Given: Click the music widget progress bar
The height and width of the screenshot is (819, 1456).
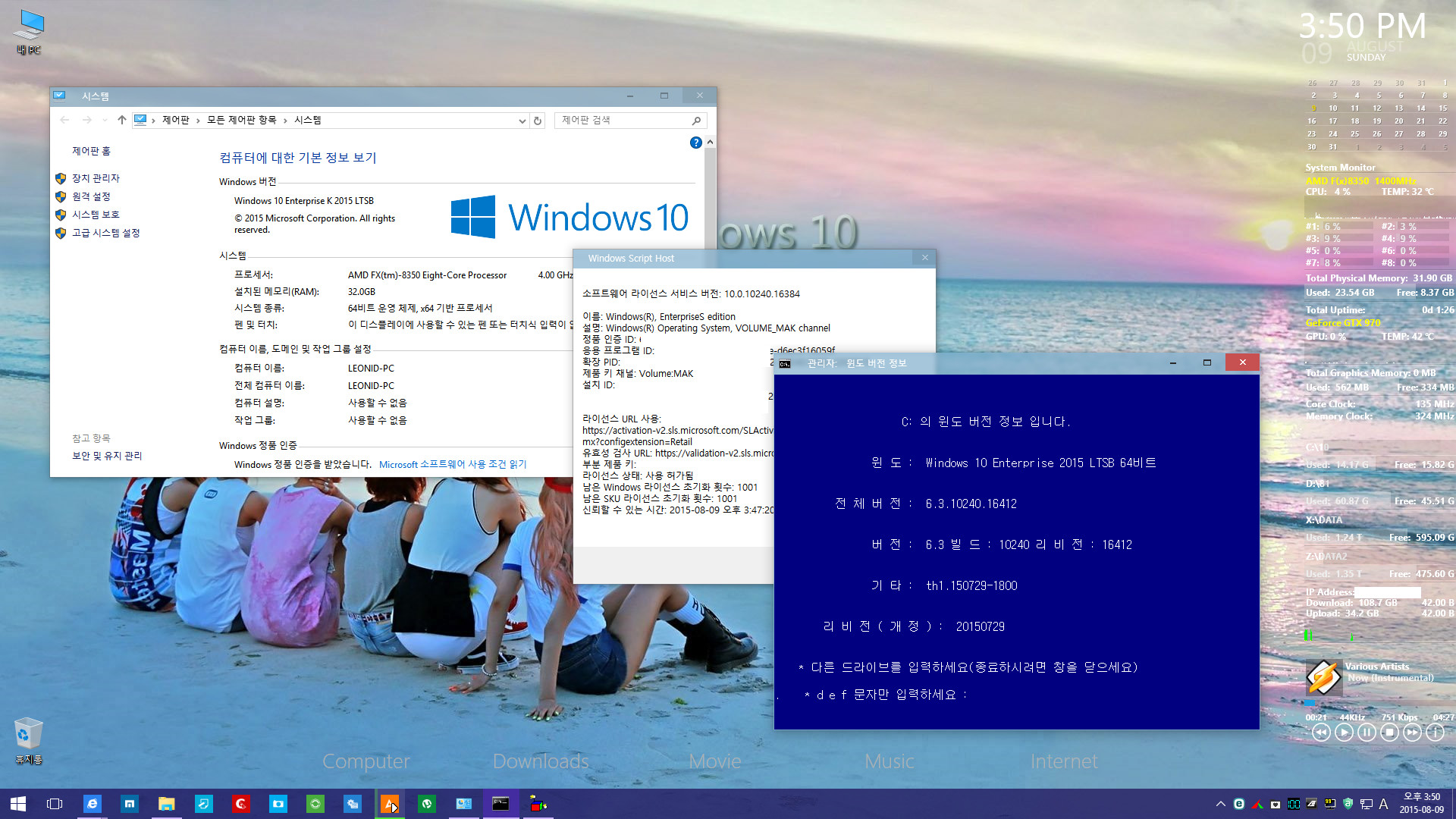Looking at the screenshot, I should [x=1379, y=704].
